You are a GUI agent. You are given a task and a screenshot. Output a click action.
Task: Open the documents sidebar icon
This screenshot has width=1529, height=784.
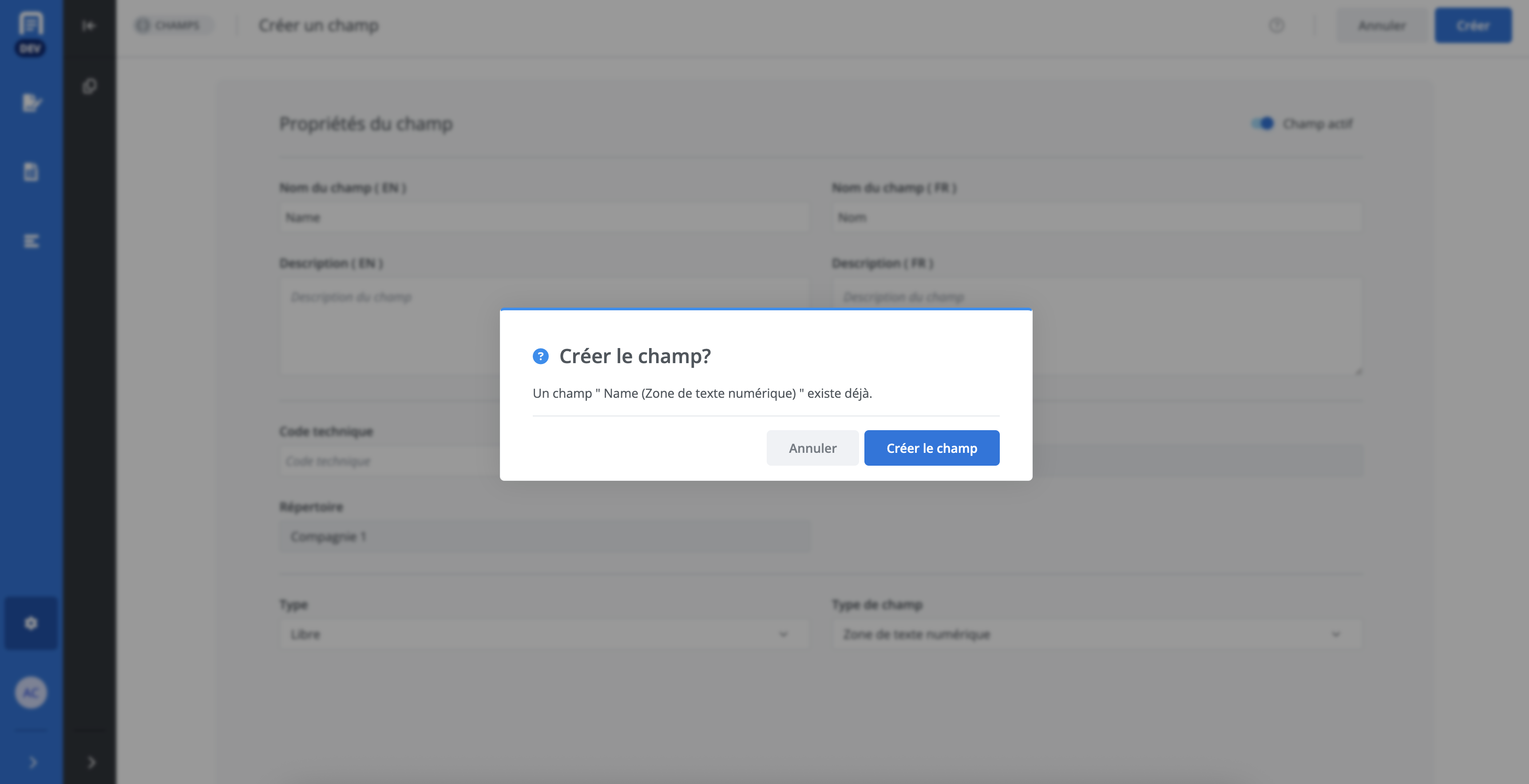point(31,172)
